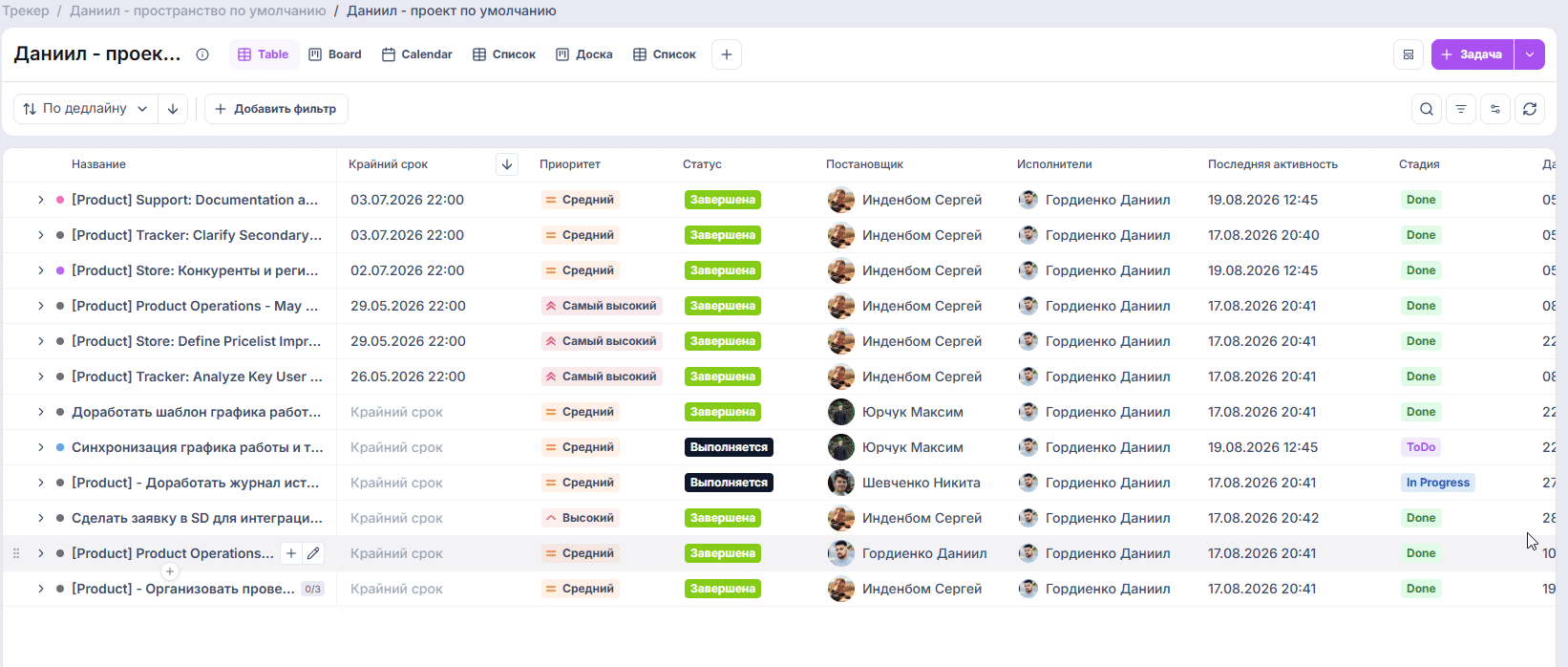
Task: Open the display settings sliders icon
Action: (1495, 109)
